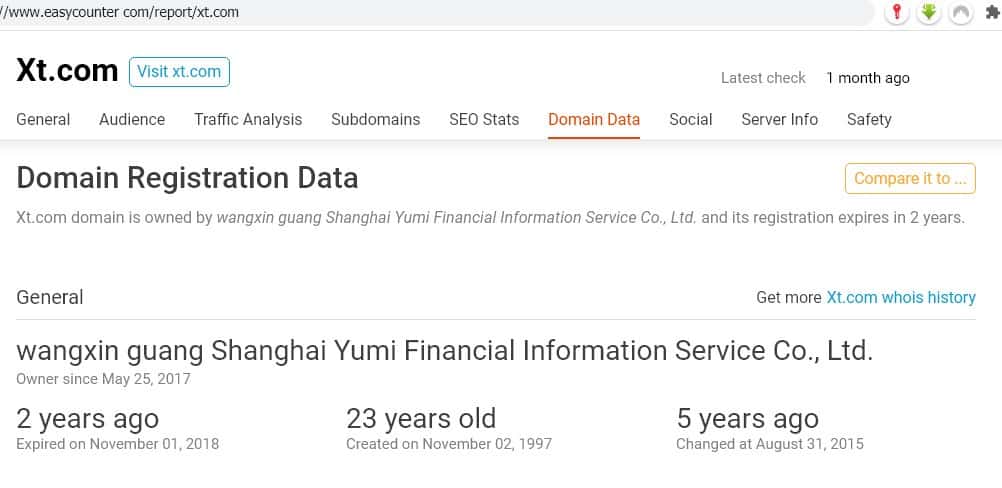
Task: Click the Xt.com site title heading
Action: tap(67, 71)
